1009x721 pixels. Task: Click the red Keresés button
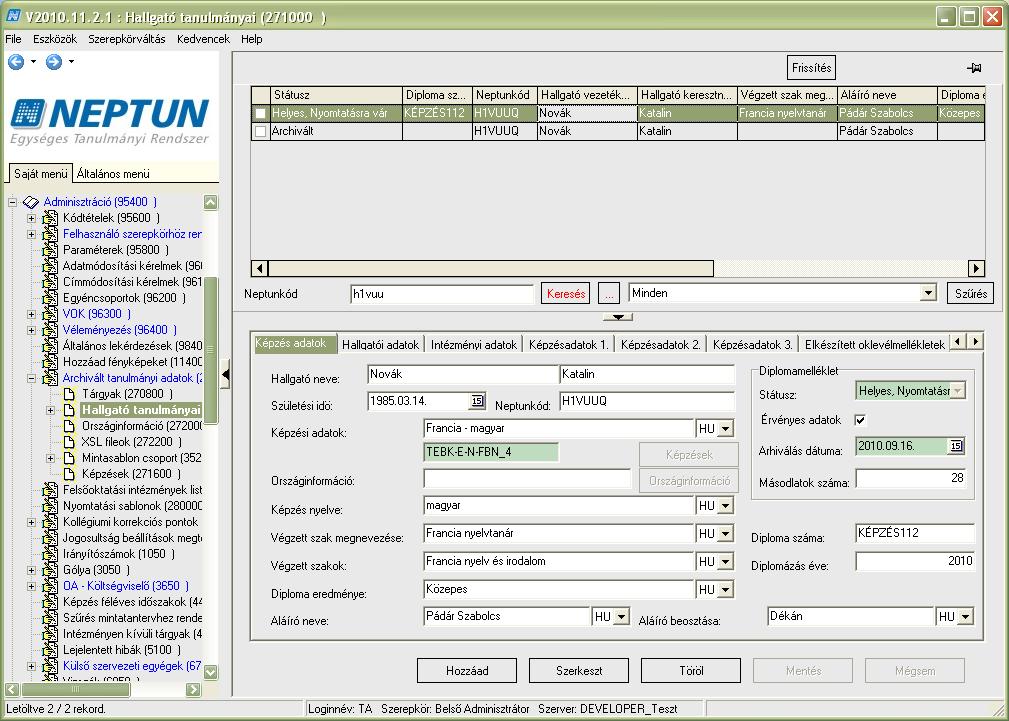pos(566,294)
